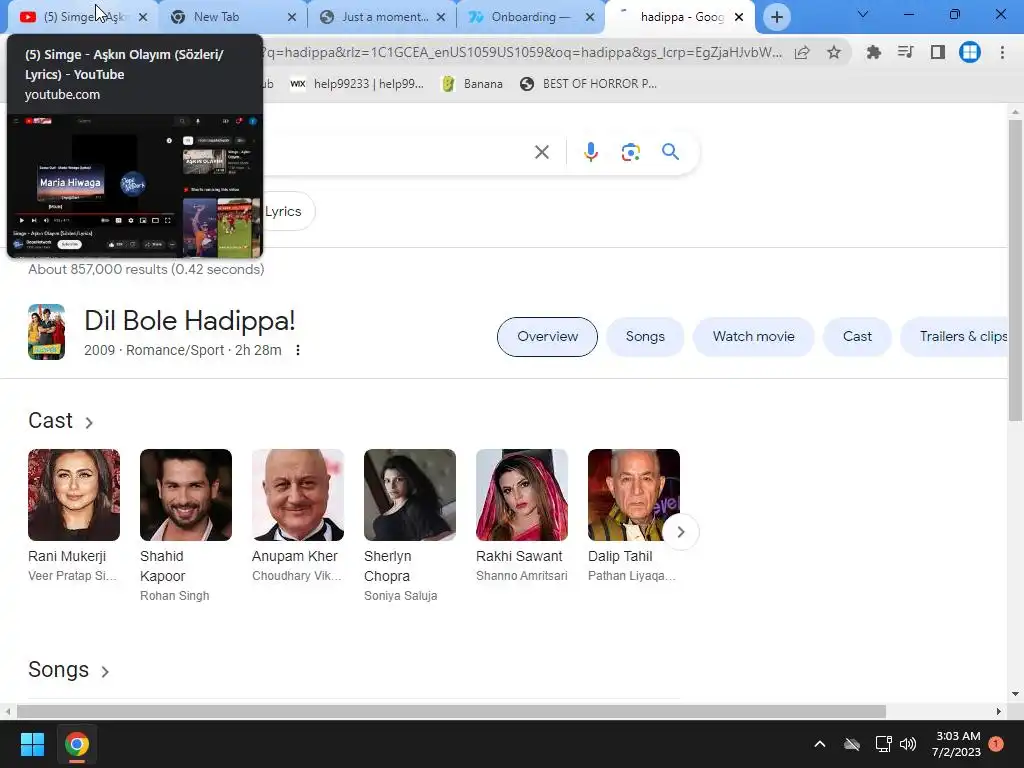The image size is (1024, 768).
Task: Open the Extensions puzzle icon
Action: (873, 52)
